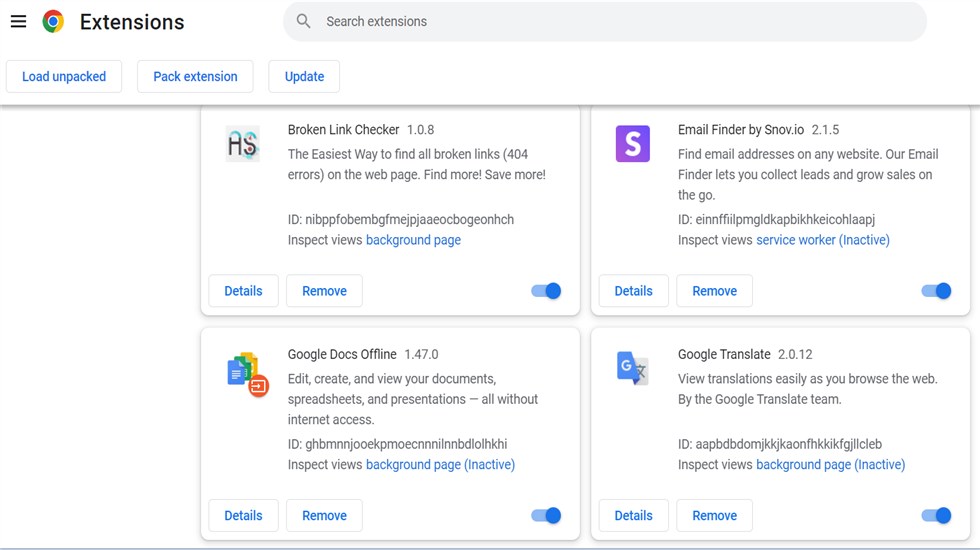This screenshot has width=980, height=550.
Task: Turn off Google Docs Offline toggle
Action: tap(546, 515)
